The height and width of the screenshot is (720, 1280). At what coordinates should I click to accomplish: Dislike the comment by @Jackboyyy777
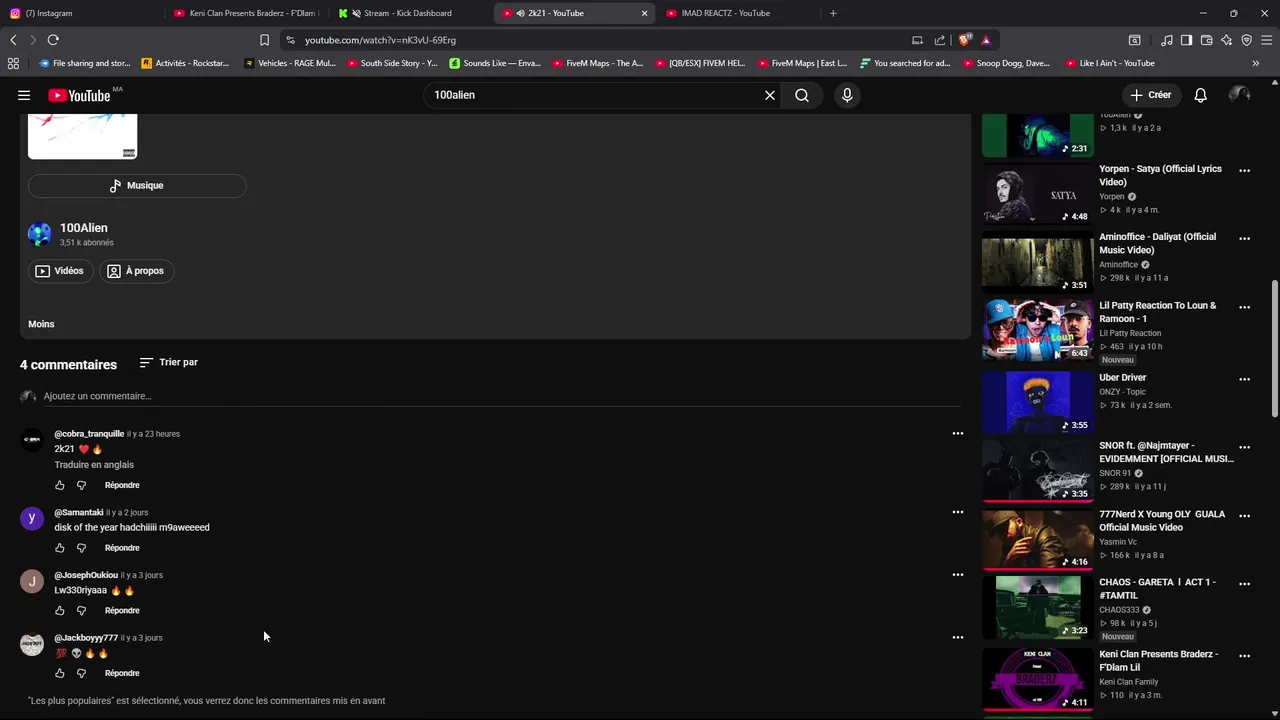pos(82,673)
